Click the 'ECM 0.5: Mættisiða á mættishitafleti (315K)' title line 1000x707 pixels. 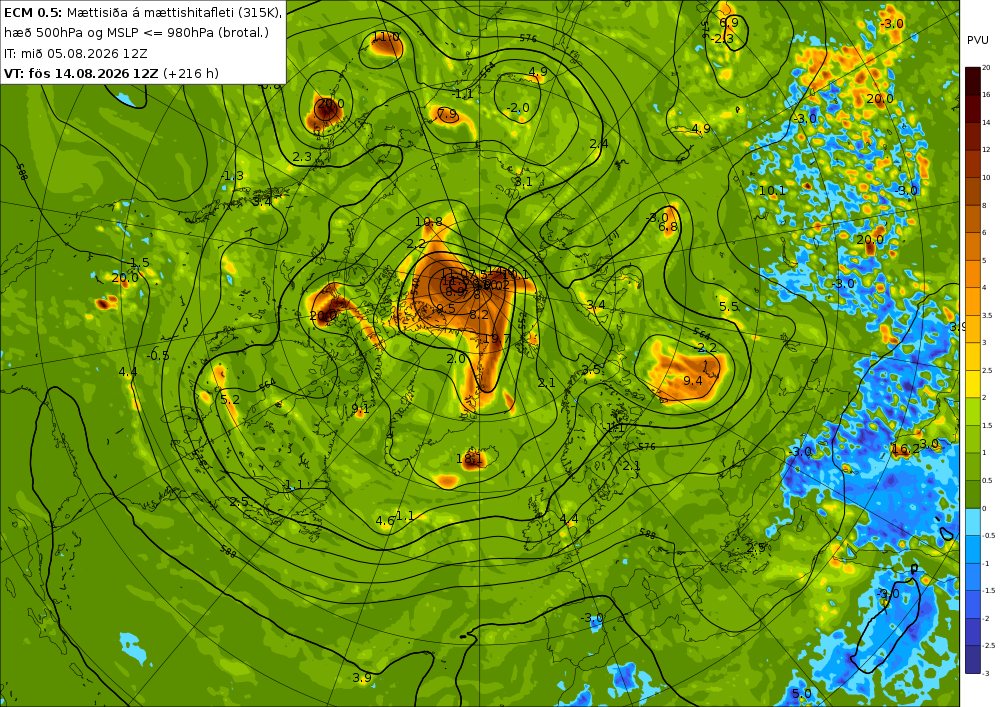coord(143,12)
